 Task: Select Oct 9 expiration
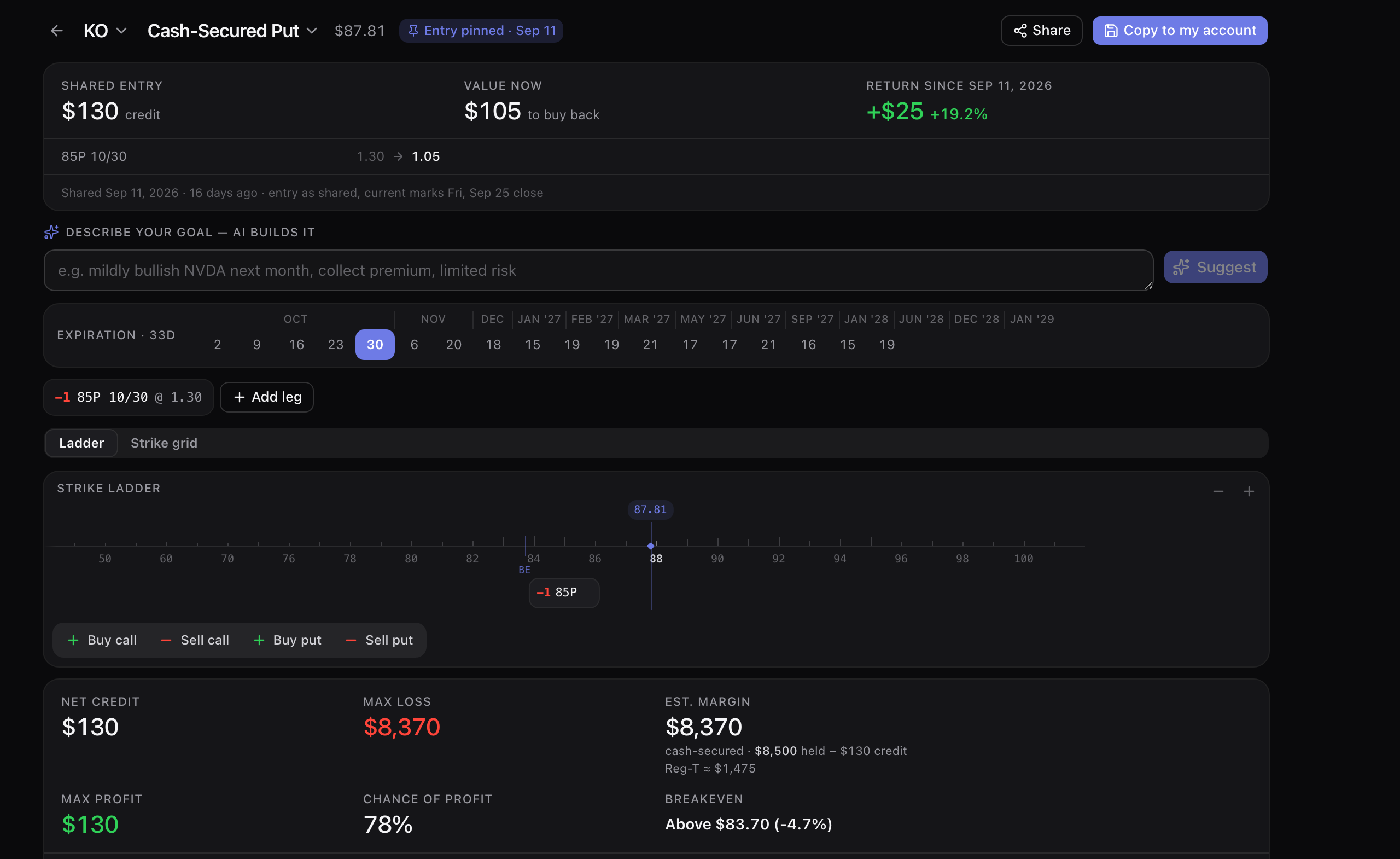coord(257,345)
